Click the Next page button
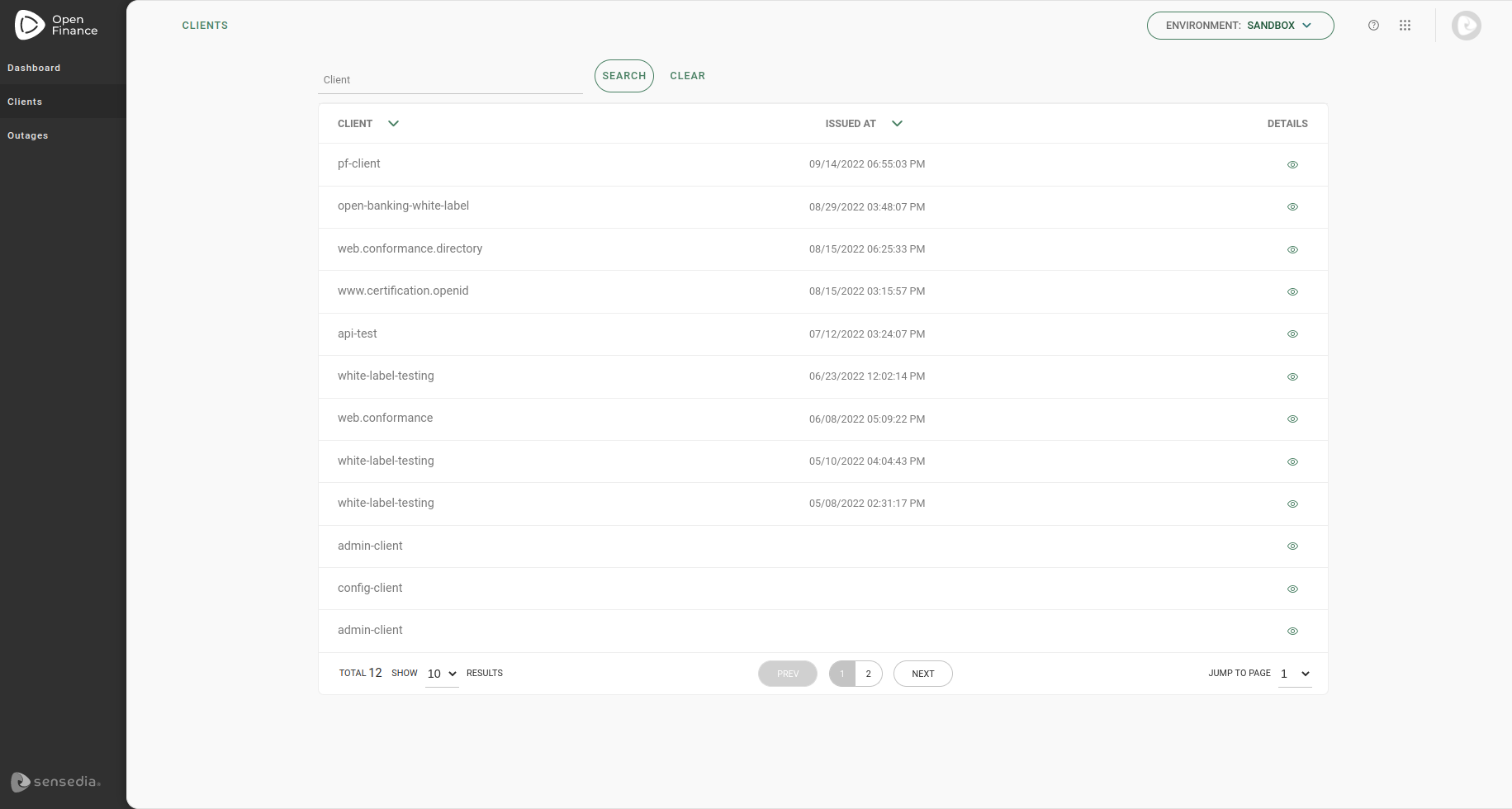Image resolution: width=1512 pixels, height=809 pixels. pyautogui.click(x=922, y=674)
